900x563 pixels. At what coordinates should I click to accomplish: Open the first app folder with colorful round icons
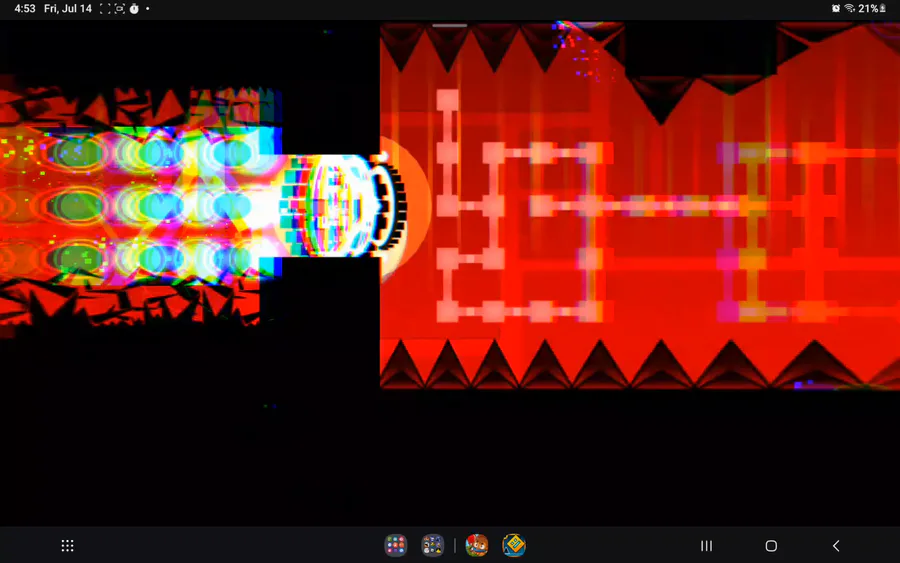[395, 545]
